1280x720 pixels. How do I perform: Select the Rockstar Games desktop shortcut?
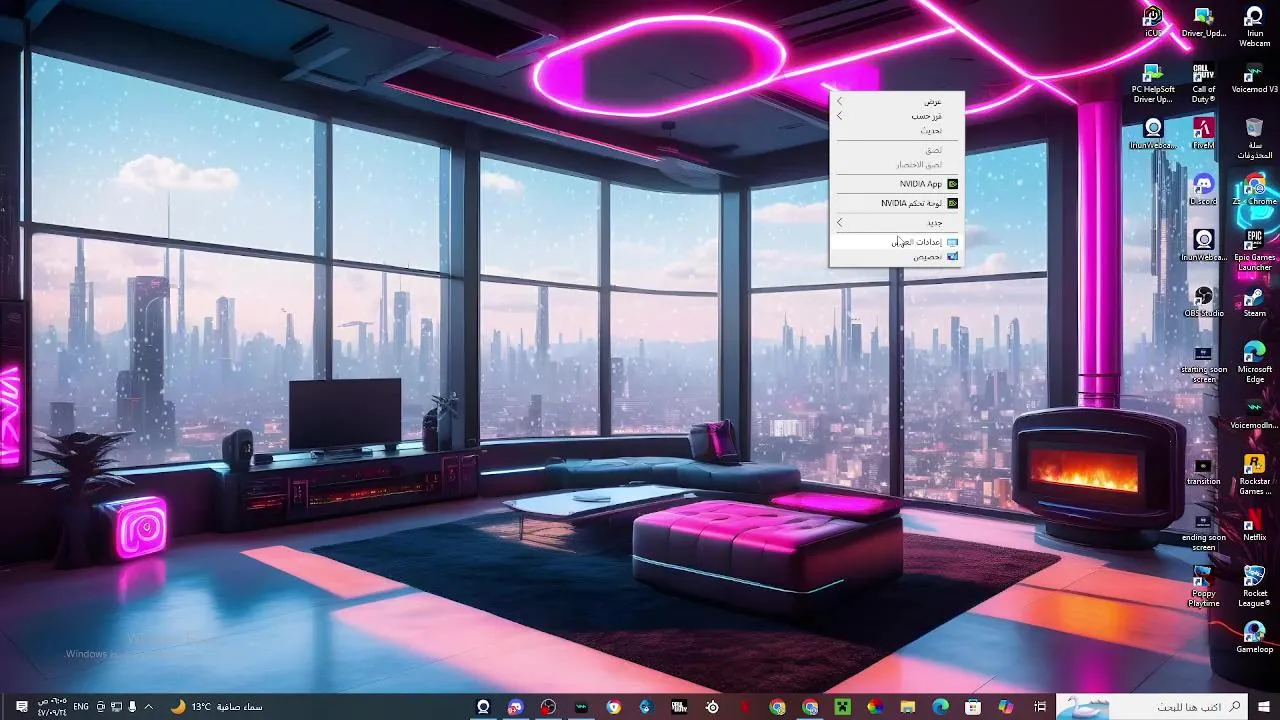point(1254,475)
